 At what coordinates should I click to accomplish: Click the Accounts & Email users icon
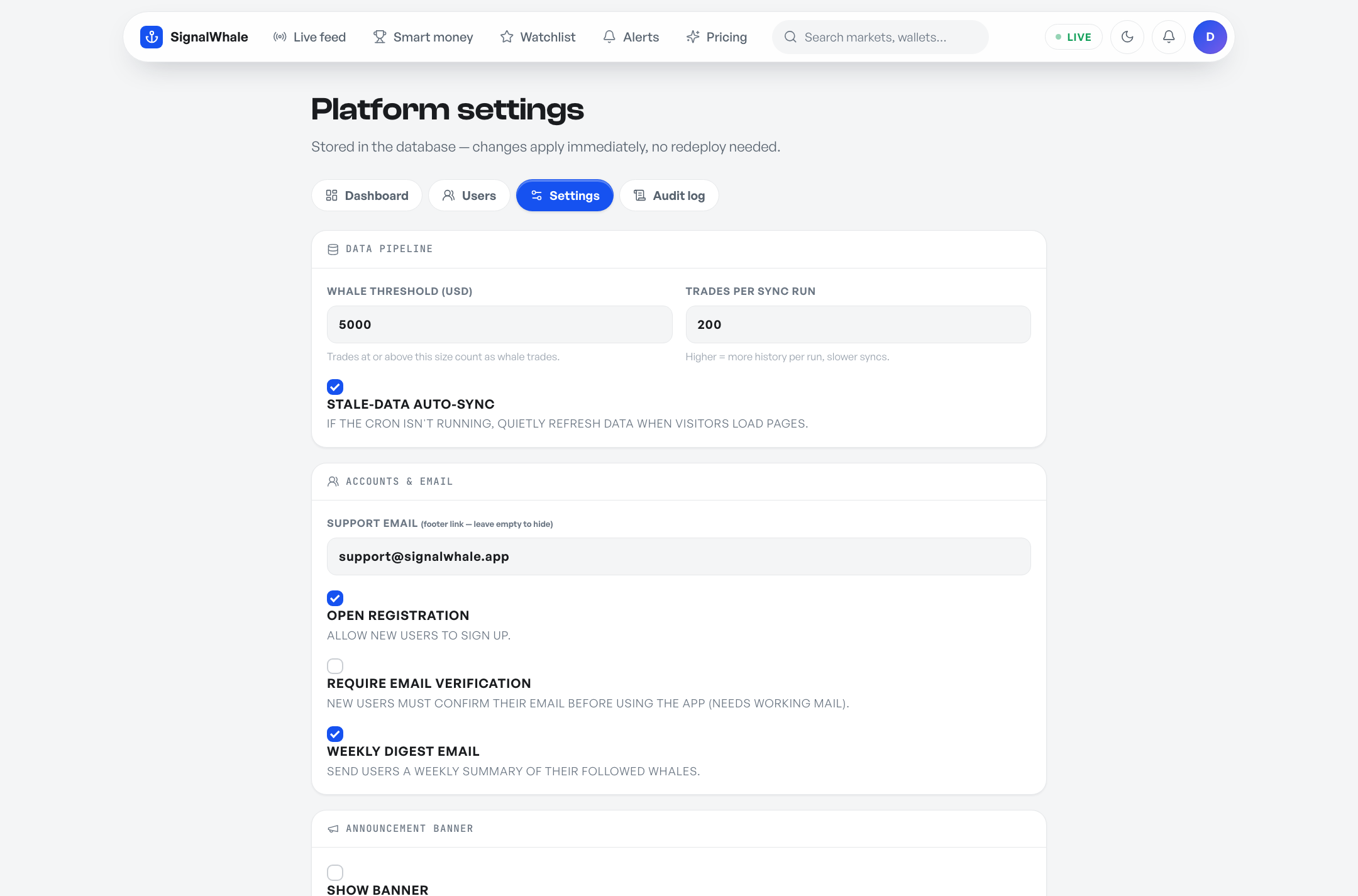click(x=333, y=482)
